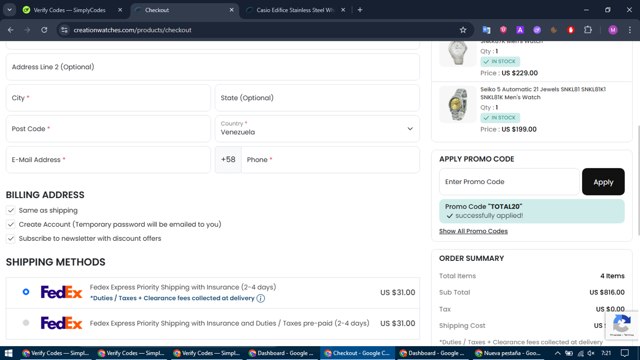The height and width of the screenshot is (360, 640).
Task: Click the reCAPTCHA badge
Action: (622, 325)
